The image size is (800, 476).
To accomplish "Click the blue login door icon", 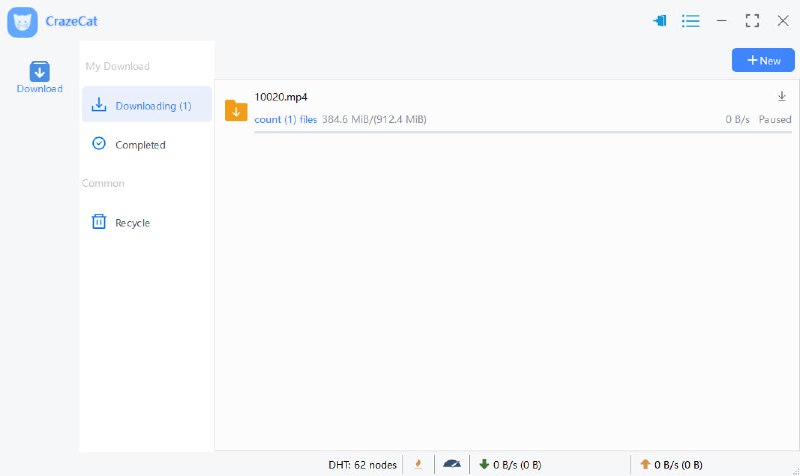I will coord(659,21).
